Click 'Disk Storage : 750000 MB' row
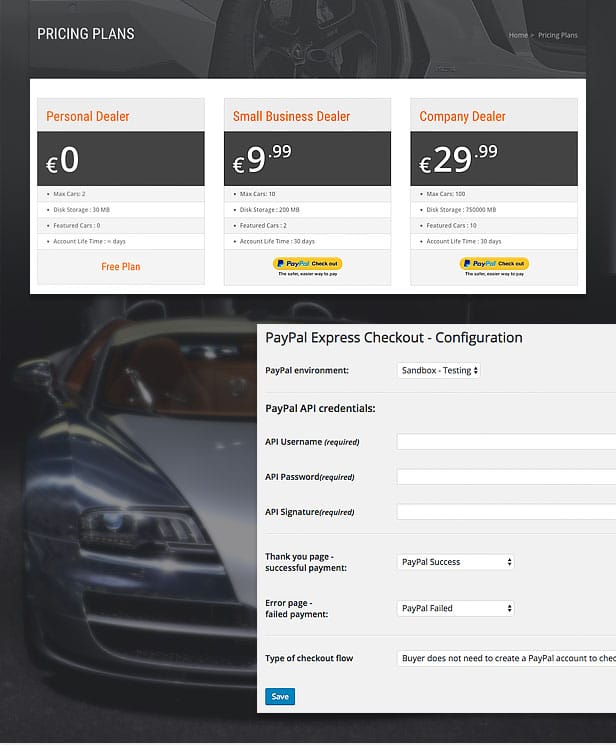Image resolution: width=616 pixels, height=746 pixels. point(494,210)
